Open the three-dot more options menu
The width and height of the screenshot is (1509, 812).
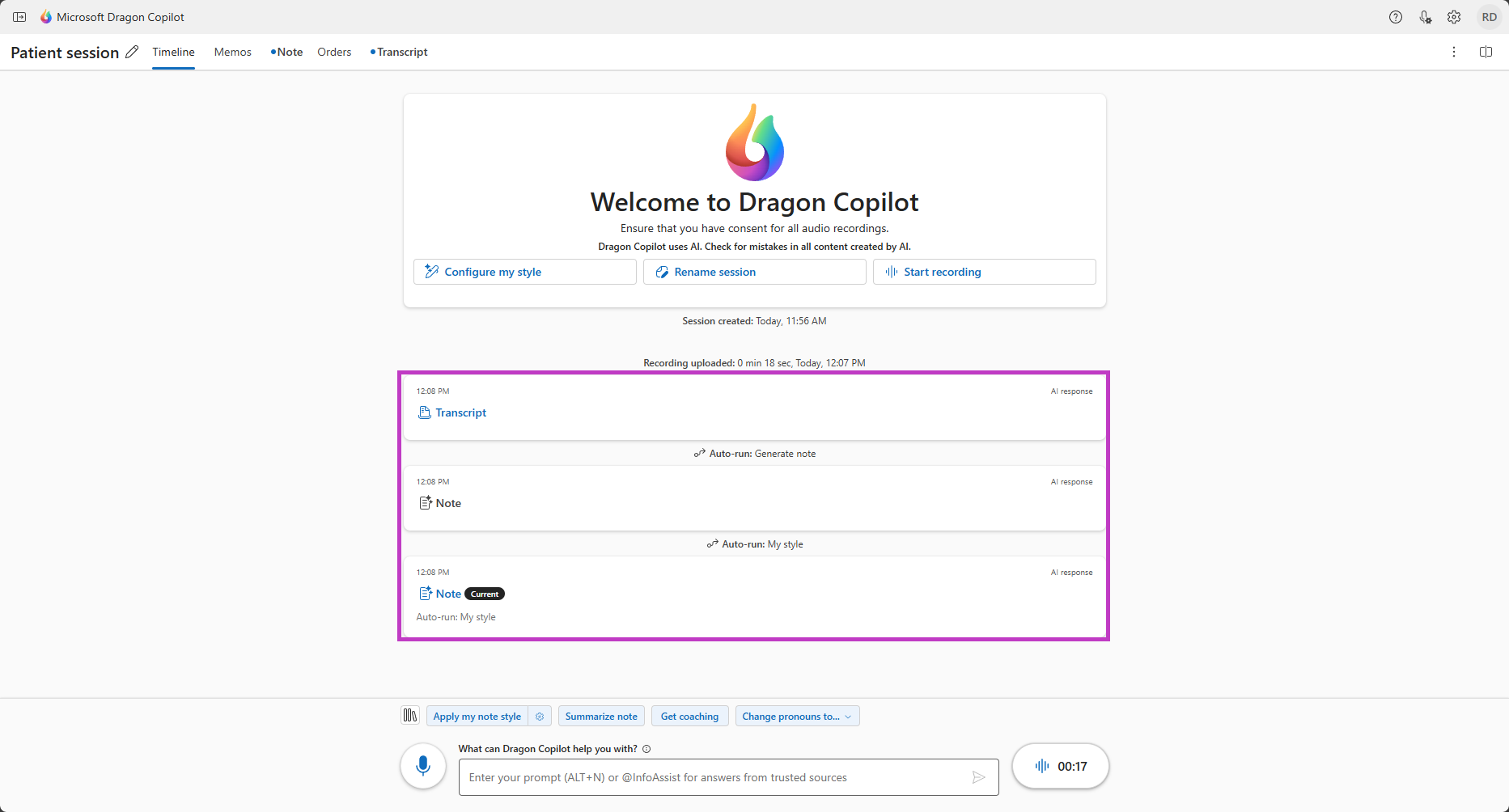tap(1454, 52)
